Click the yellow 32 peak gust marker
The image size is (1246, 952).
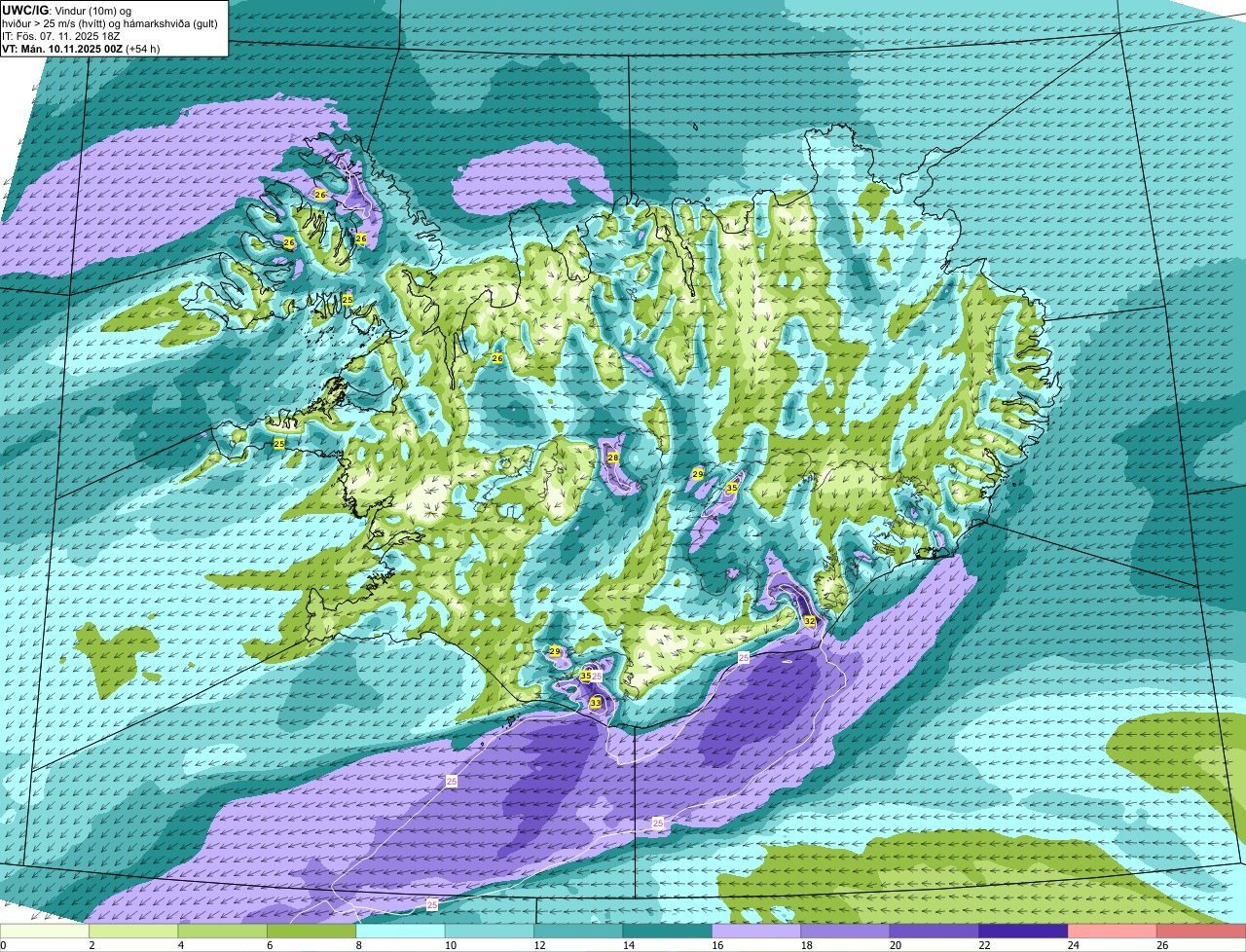(x=810, y=620)
